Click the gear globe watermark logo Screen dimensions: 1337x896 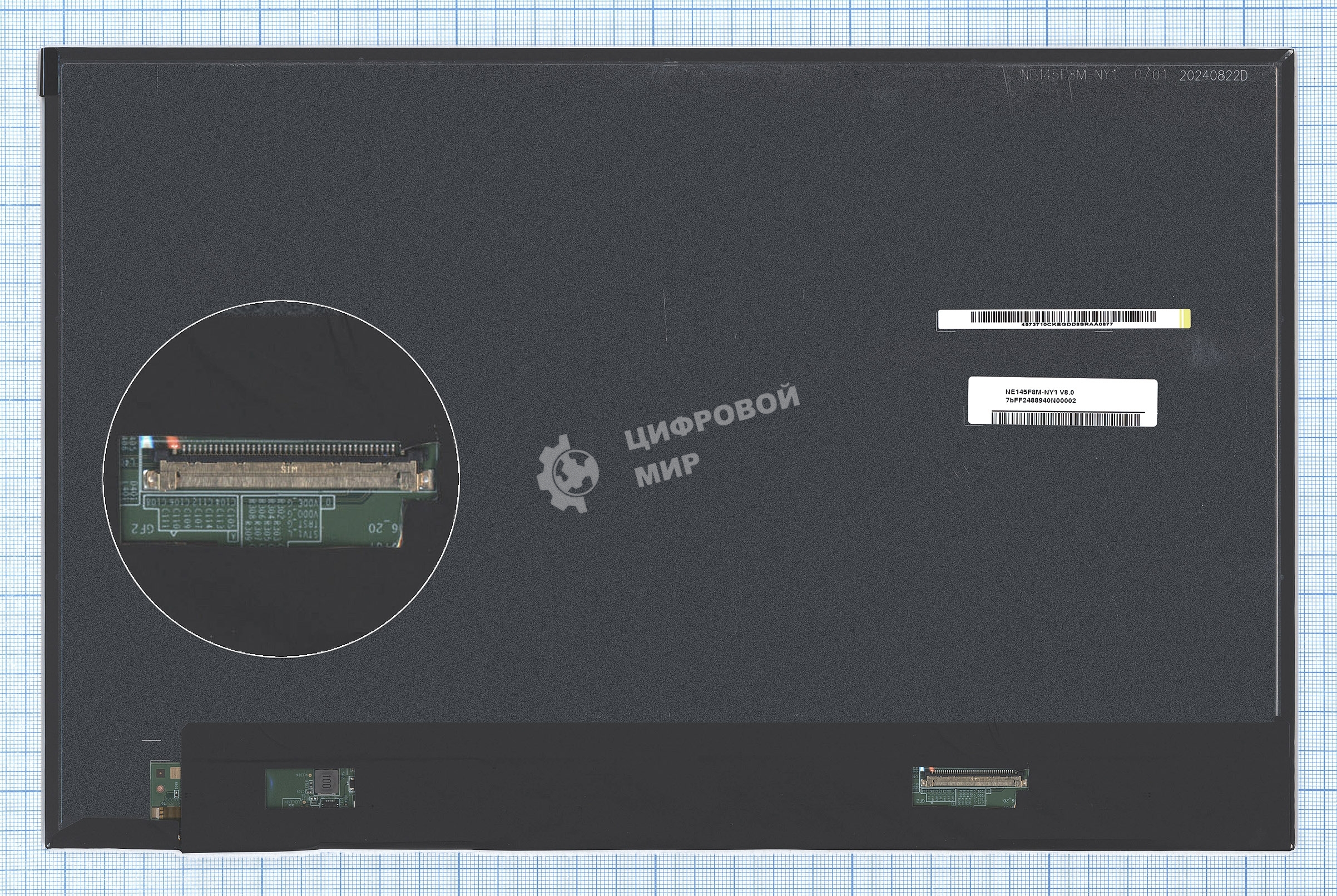point(568,473)
